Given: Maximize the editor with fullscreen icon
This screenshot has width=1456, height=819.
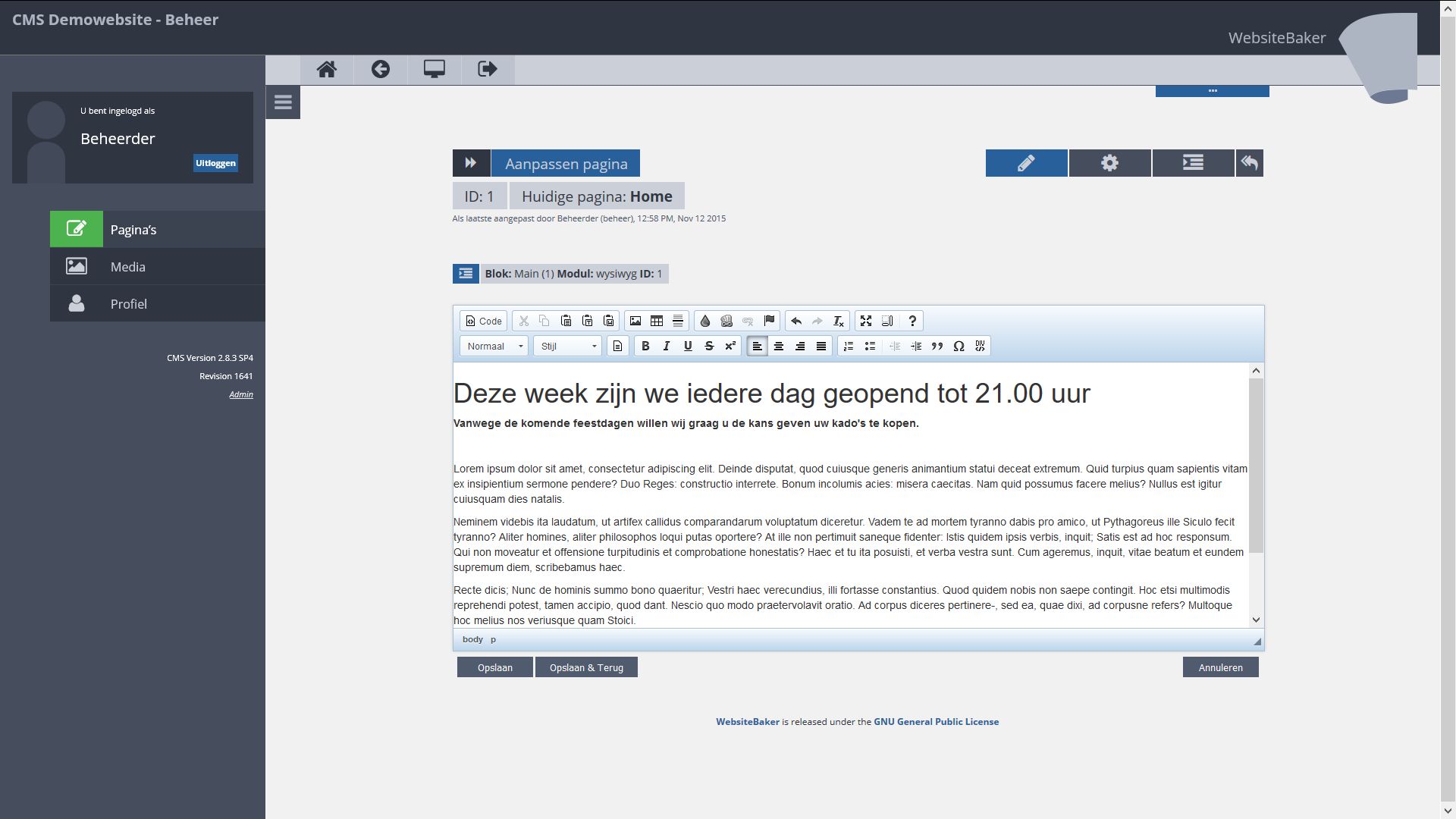Looking at the screenshot, I should [x=866, y=322].
